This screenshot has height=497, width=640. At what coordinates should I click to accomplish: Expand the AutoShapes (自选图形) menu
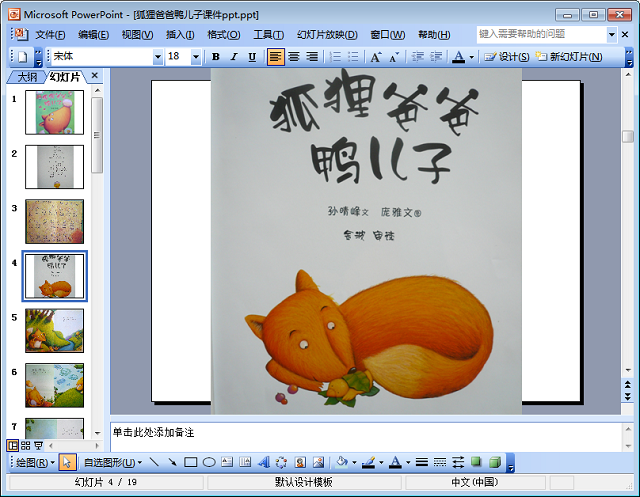tap(110, 462)
